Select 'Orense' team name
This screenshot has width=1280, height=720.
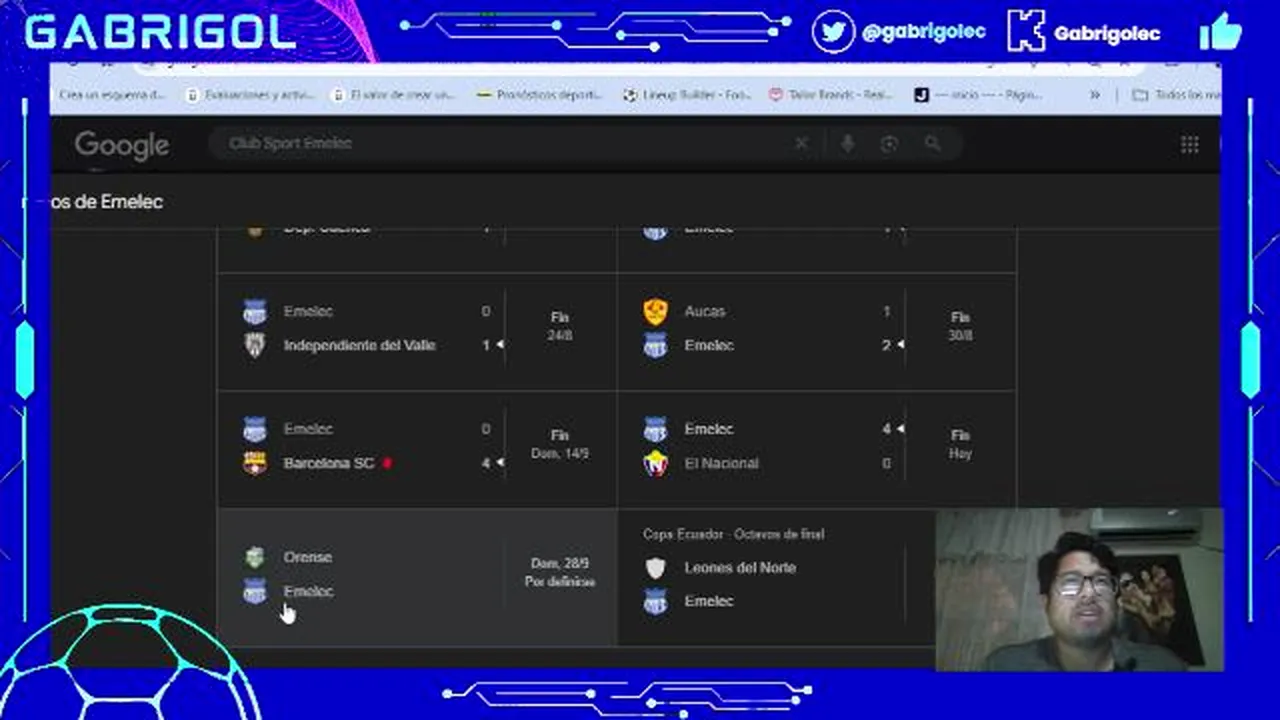307,558
